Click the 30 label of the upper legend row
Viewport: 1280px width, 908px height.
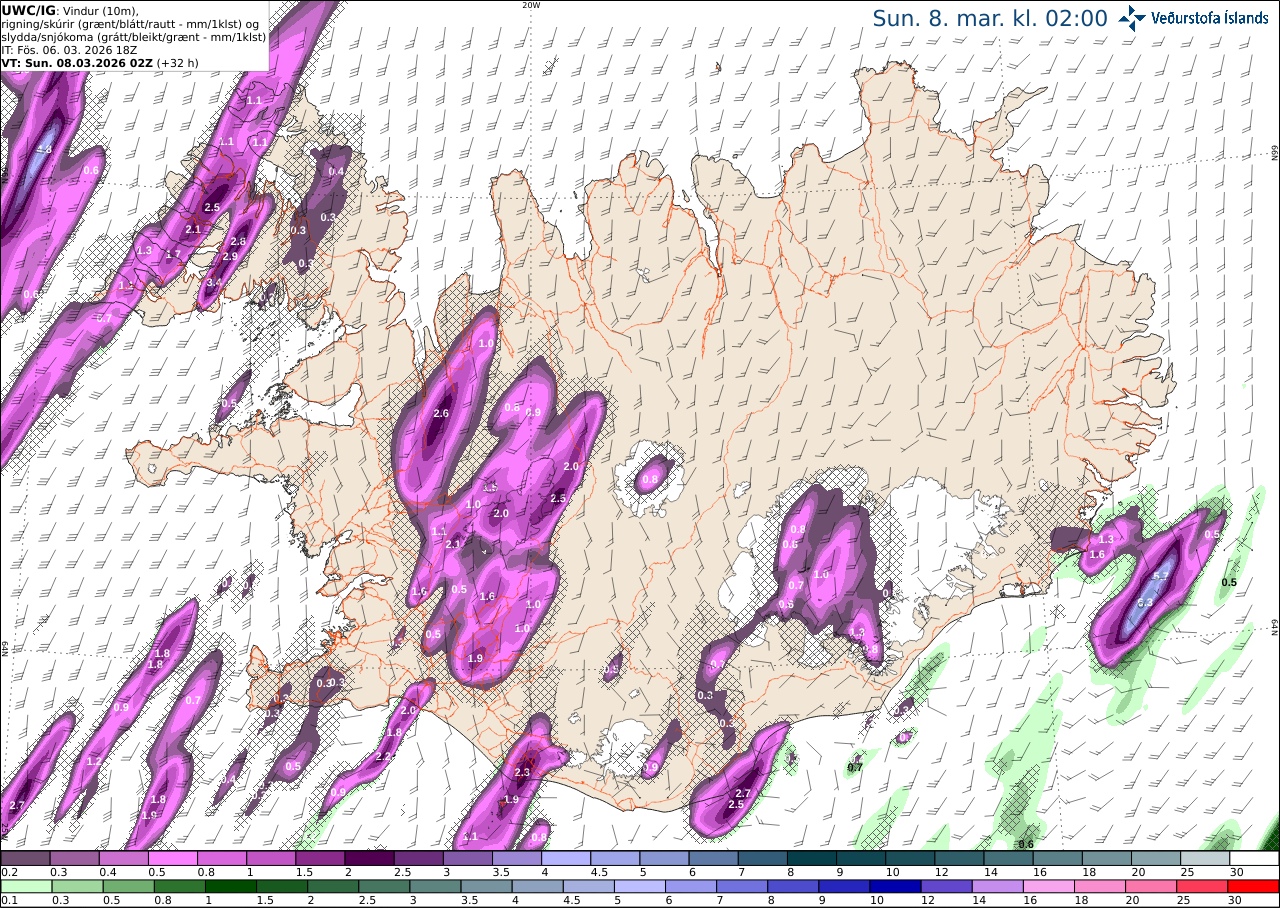[1236, 872]
